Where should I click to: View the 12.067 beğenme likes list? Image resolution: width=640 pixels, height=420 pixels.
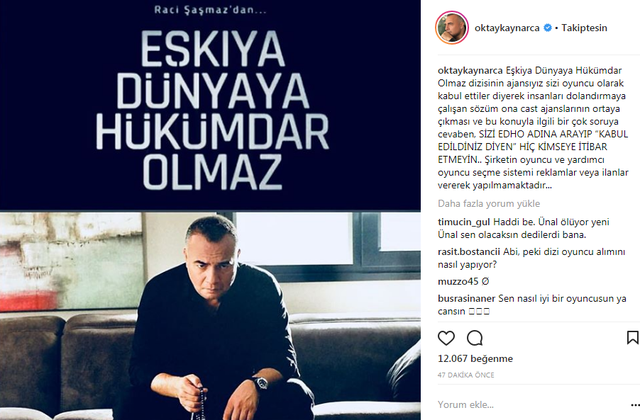(475, 359)
